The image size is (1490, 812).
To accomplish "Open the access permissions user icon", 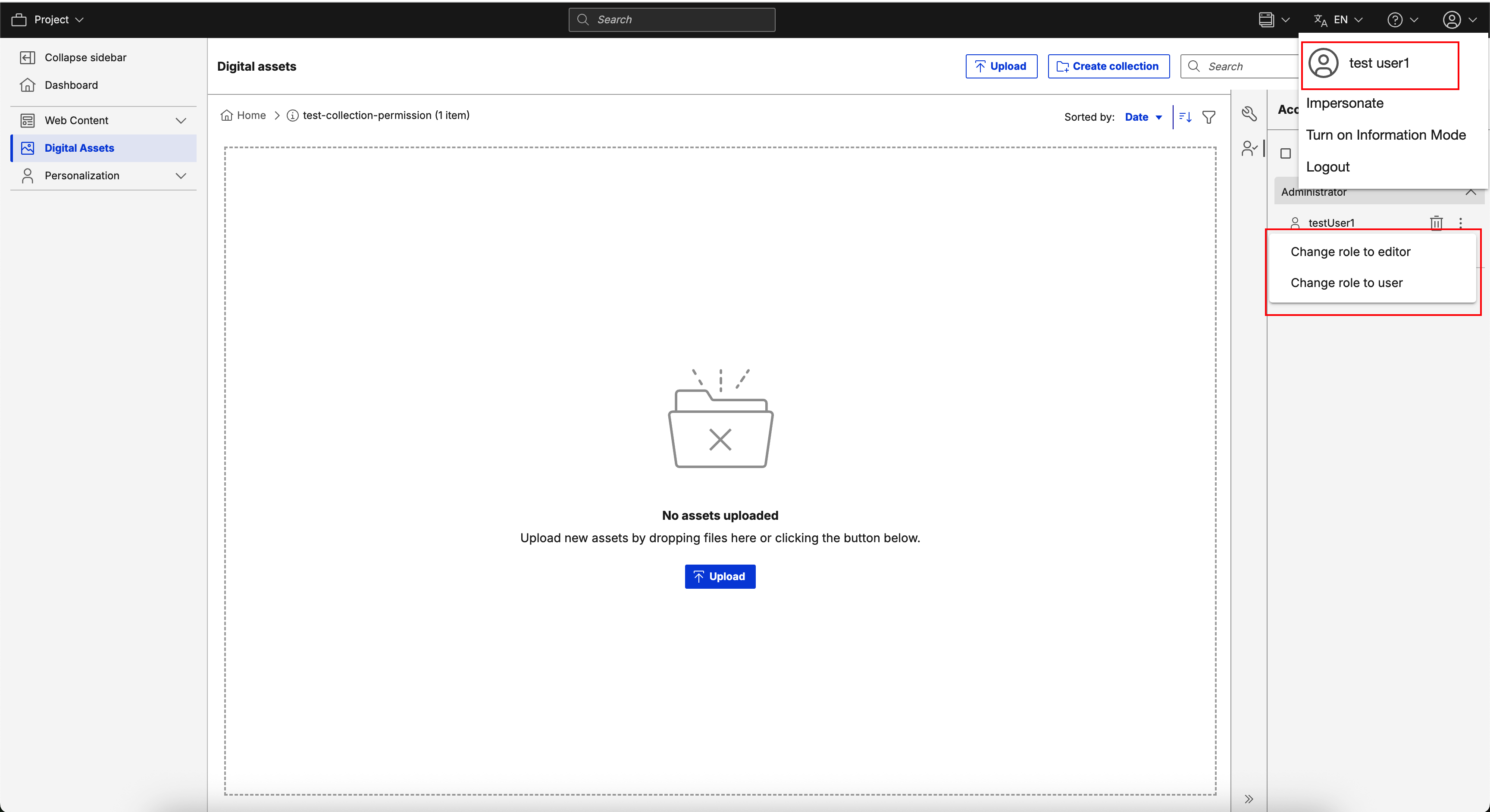I will pyautogui.click(x=1249, y=149).
